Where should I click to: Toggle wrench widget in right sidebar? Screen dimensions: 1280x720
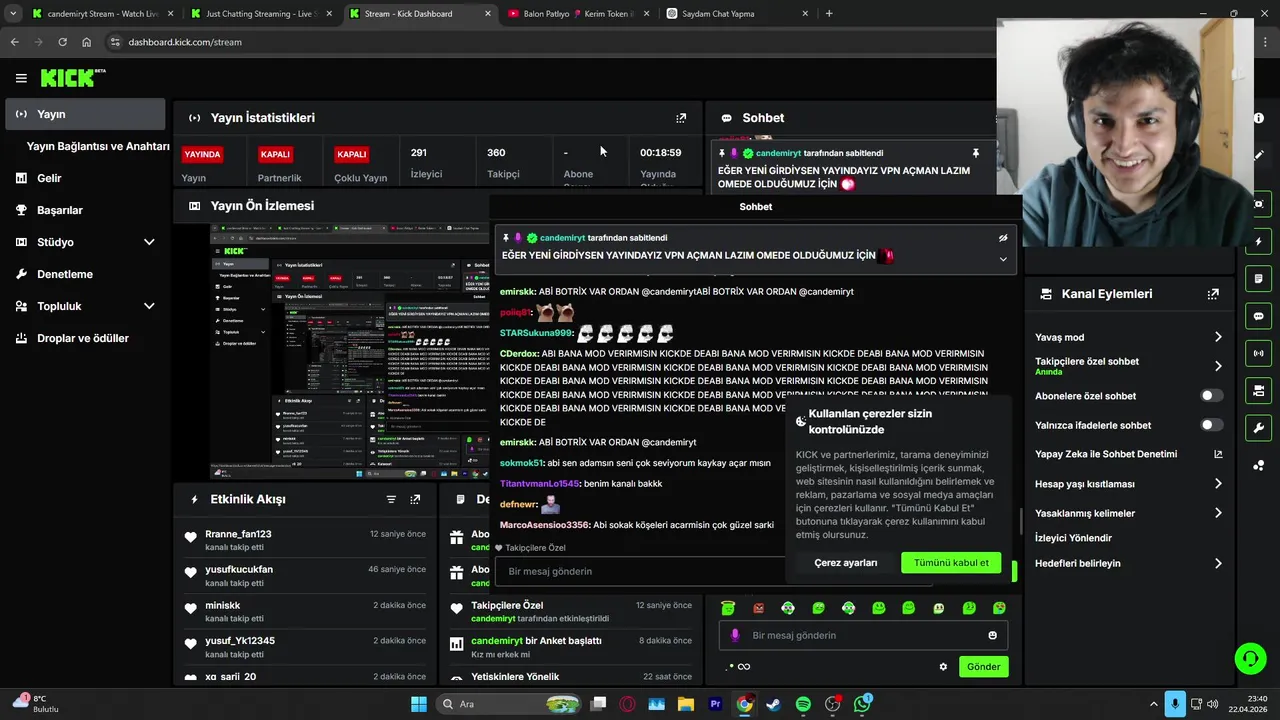(x=1258, y=428)
